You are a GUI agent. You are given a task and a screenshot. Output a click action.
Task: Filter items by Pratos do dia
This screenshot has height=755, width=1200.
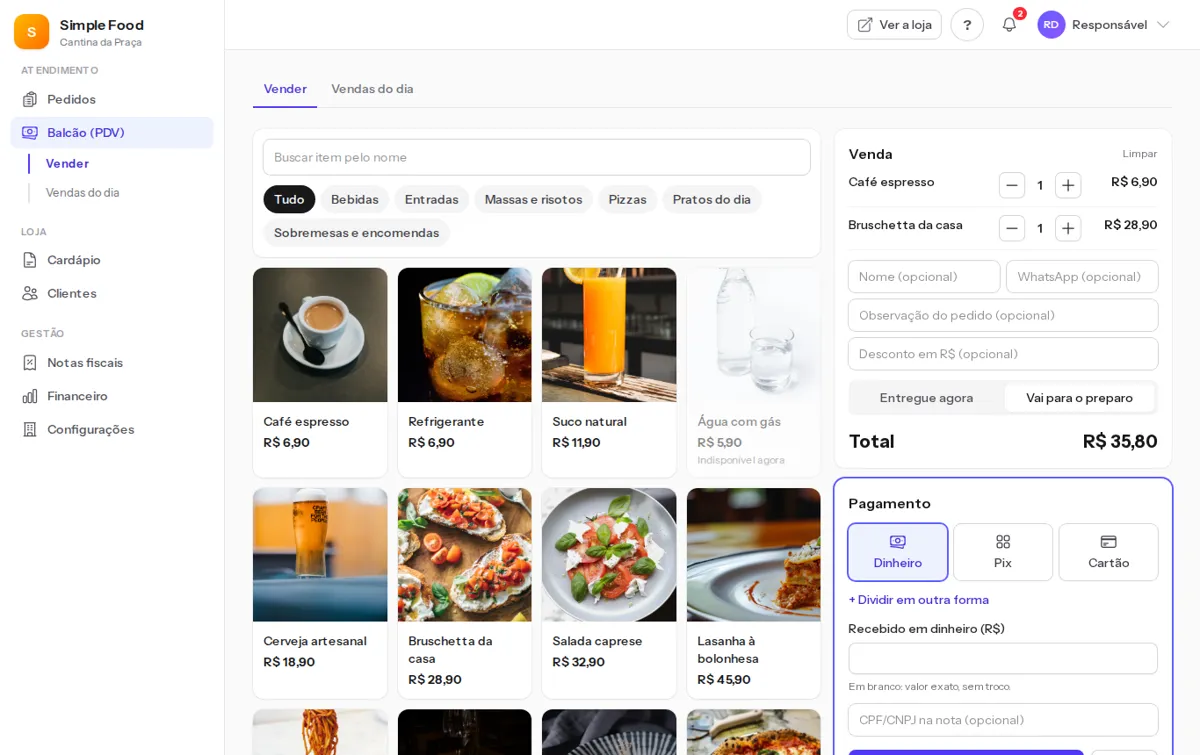(711, 199)
